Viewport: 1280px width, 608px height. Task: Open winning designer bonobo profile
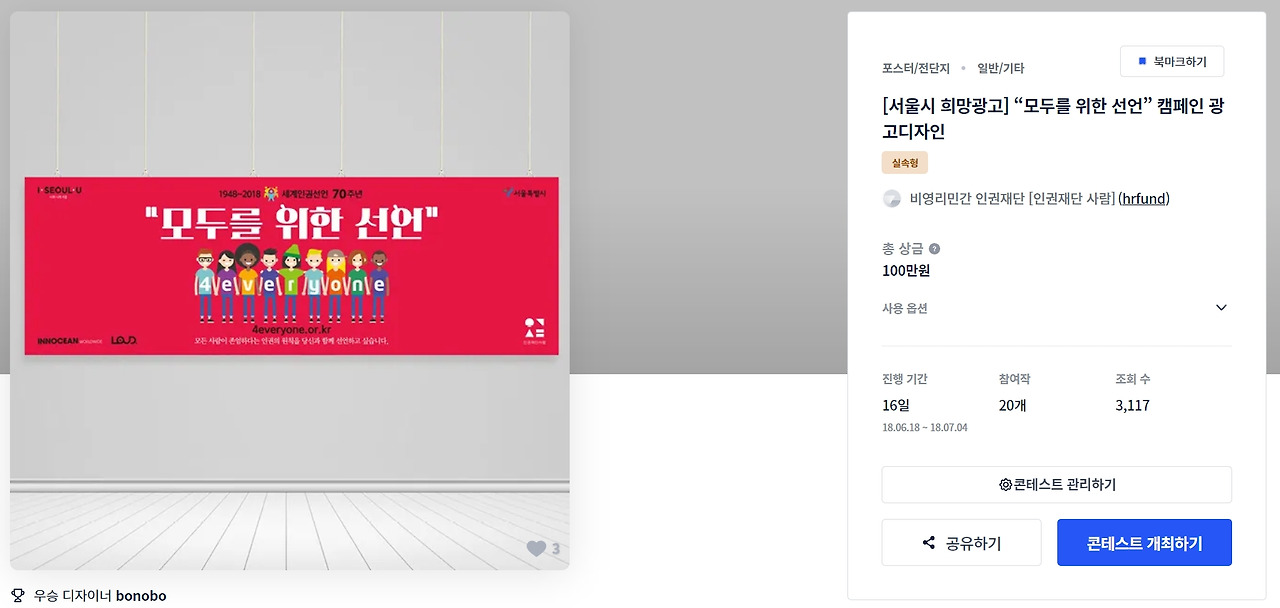pos(141,595)
